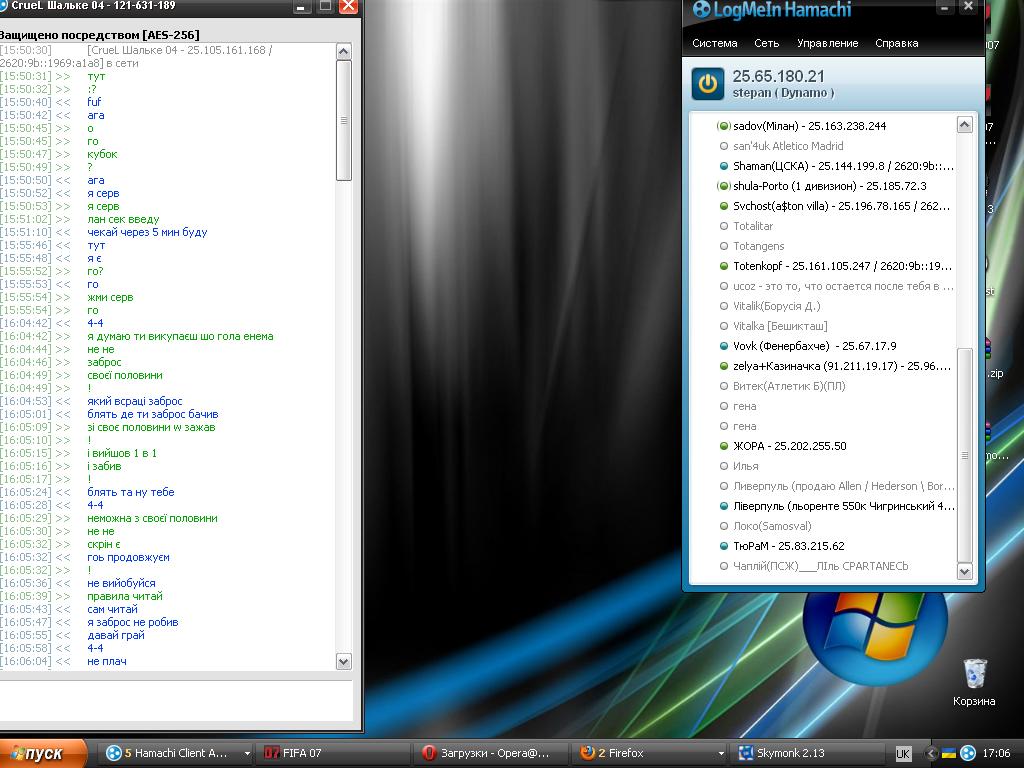Click the Hamachi peer list scroll up arrow
Screen dimensions: 1024x768
965,125
